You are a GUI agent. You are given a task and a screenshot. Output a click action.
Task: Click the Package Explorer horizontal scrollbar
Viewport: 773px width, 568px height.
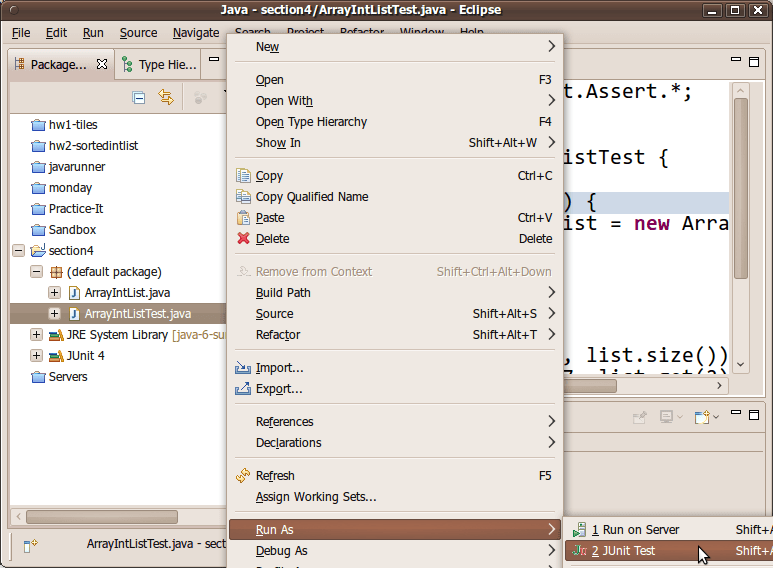pos(102,517)
